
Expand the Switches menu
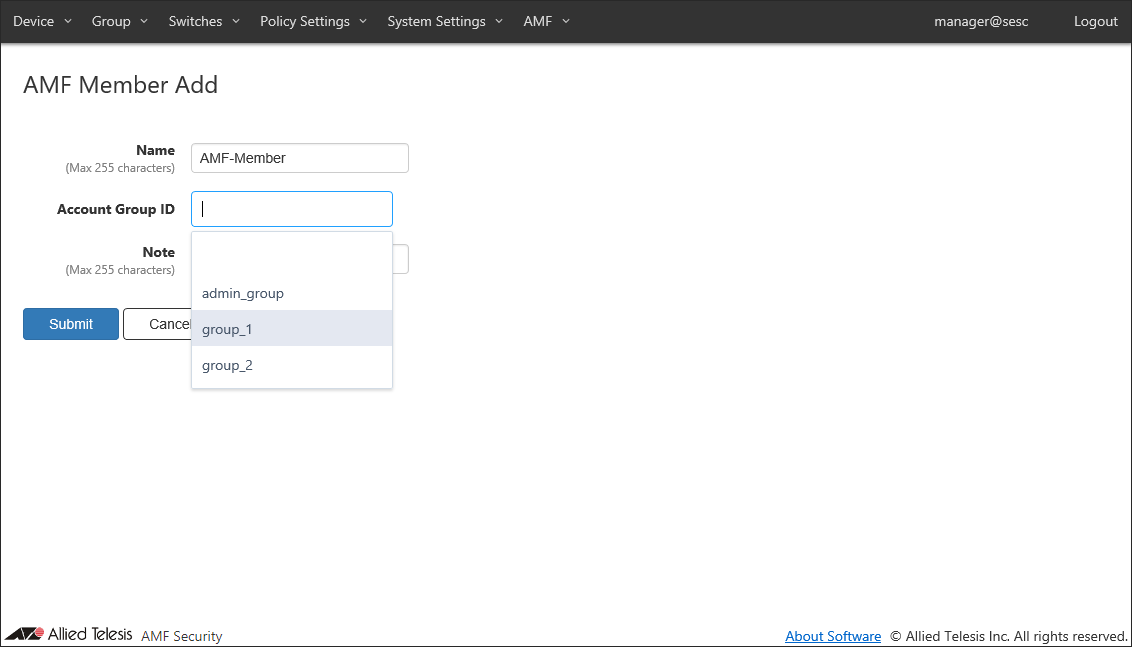coord(204,21)
